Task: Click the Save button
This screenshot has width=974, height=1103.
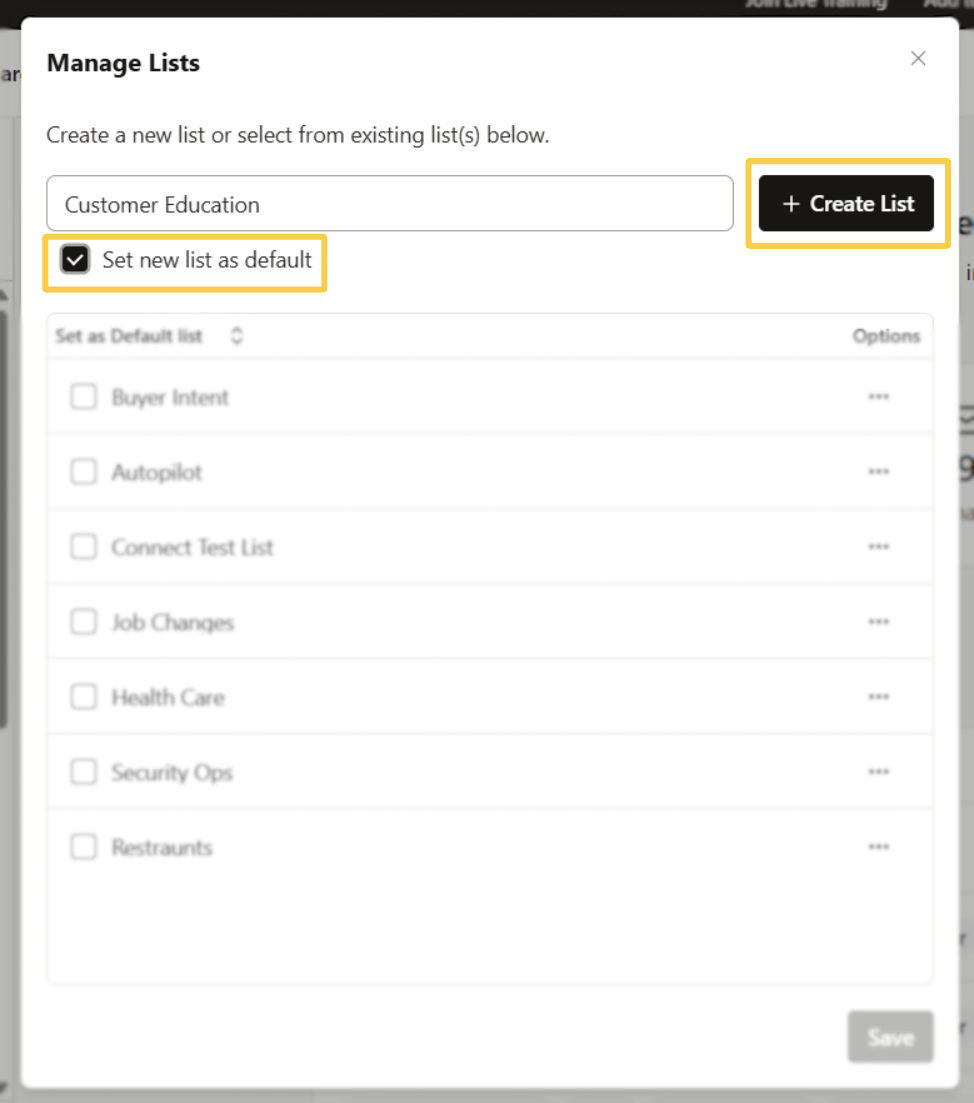Action: (890, 1037)
